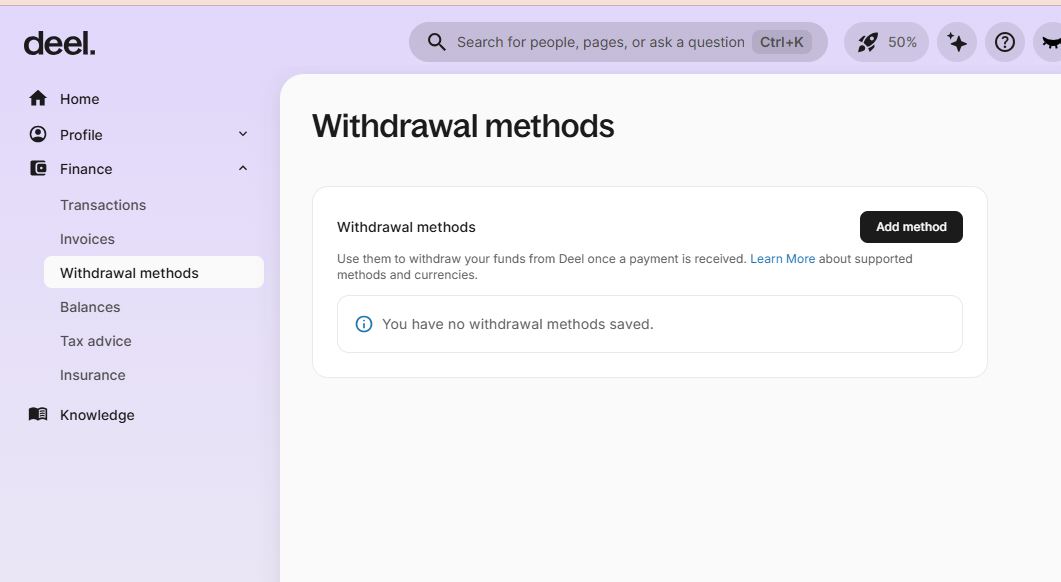Open the Knowledge section
The height and width of the screenshot is (582, 1061).
point(97,415)
